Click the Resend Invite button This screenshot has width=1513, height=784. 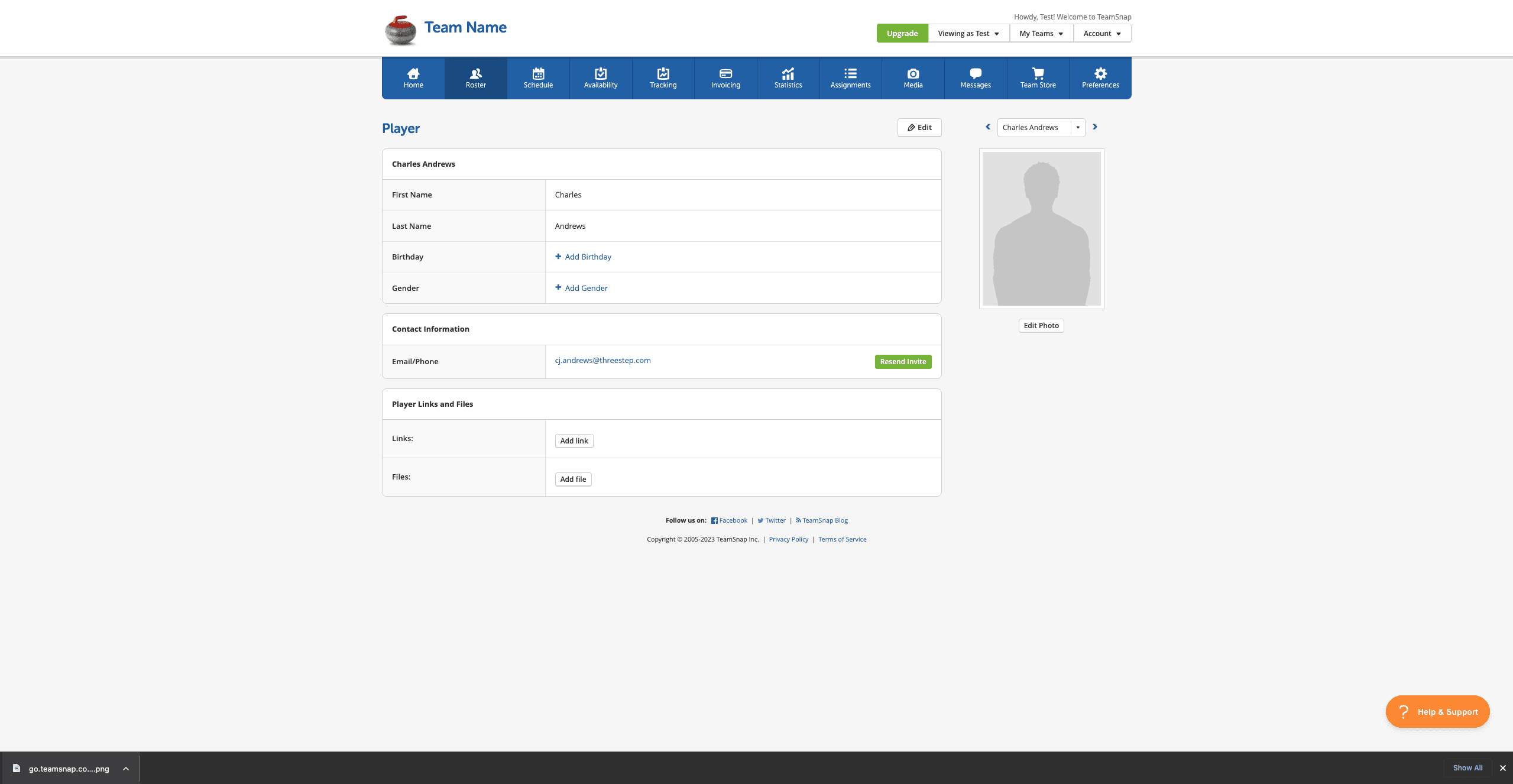(x=903, y=362)
